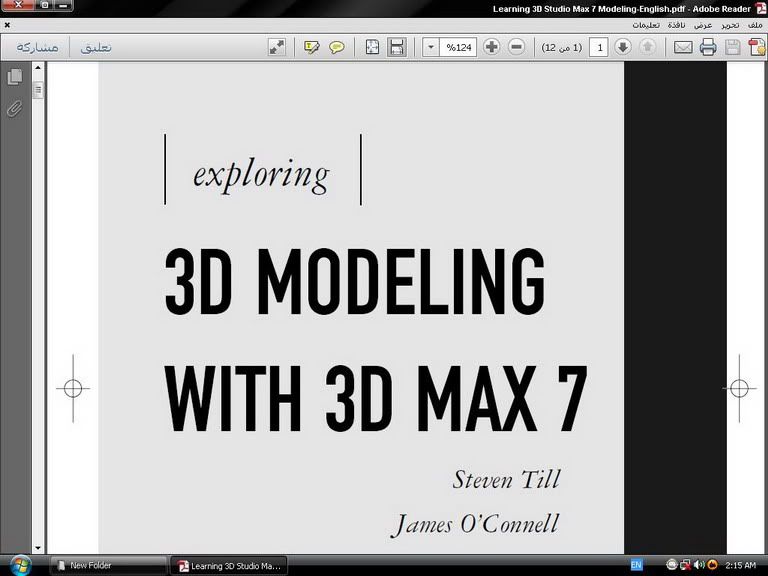768x576 pixels.
Task: Click the author name James O'Connell
Action: [475, 525]
